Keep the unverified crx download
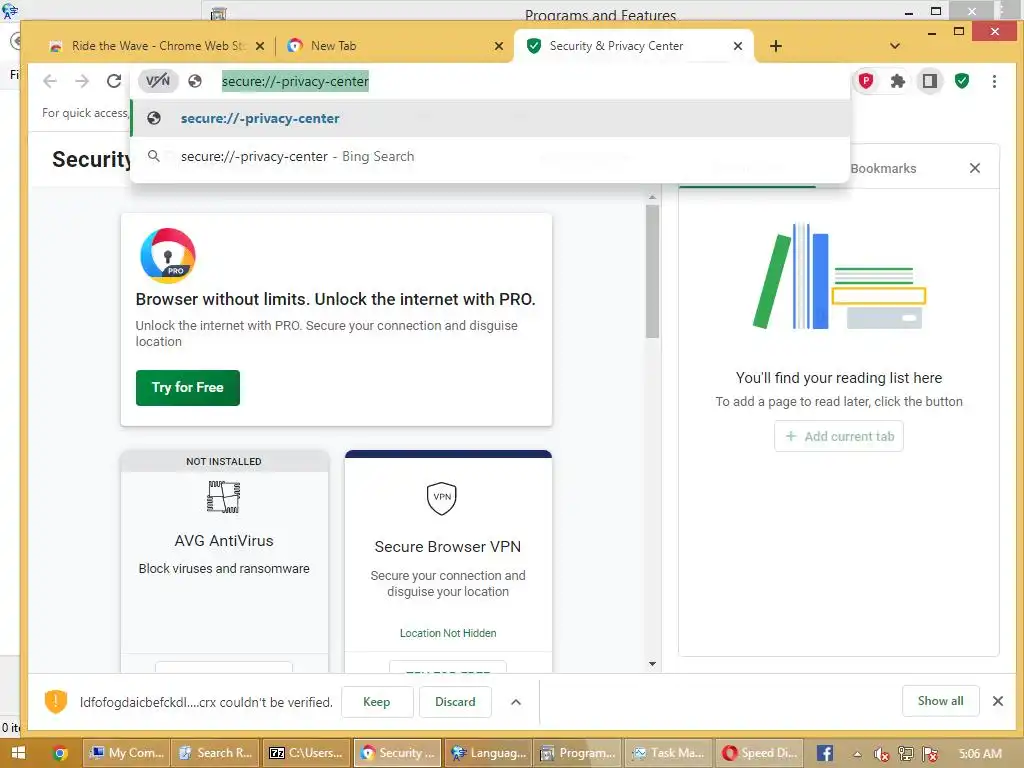Image resolution: width=1024 pixels, height=768 pixels. (x=377, y=701)
